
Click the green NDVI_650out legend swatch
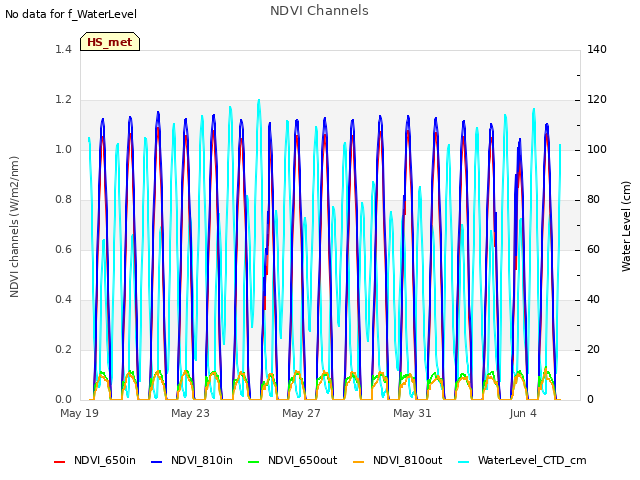tap(253, 462)
